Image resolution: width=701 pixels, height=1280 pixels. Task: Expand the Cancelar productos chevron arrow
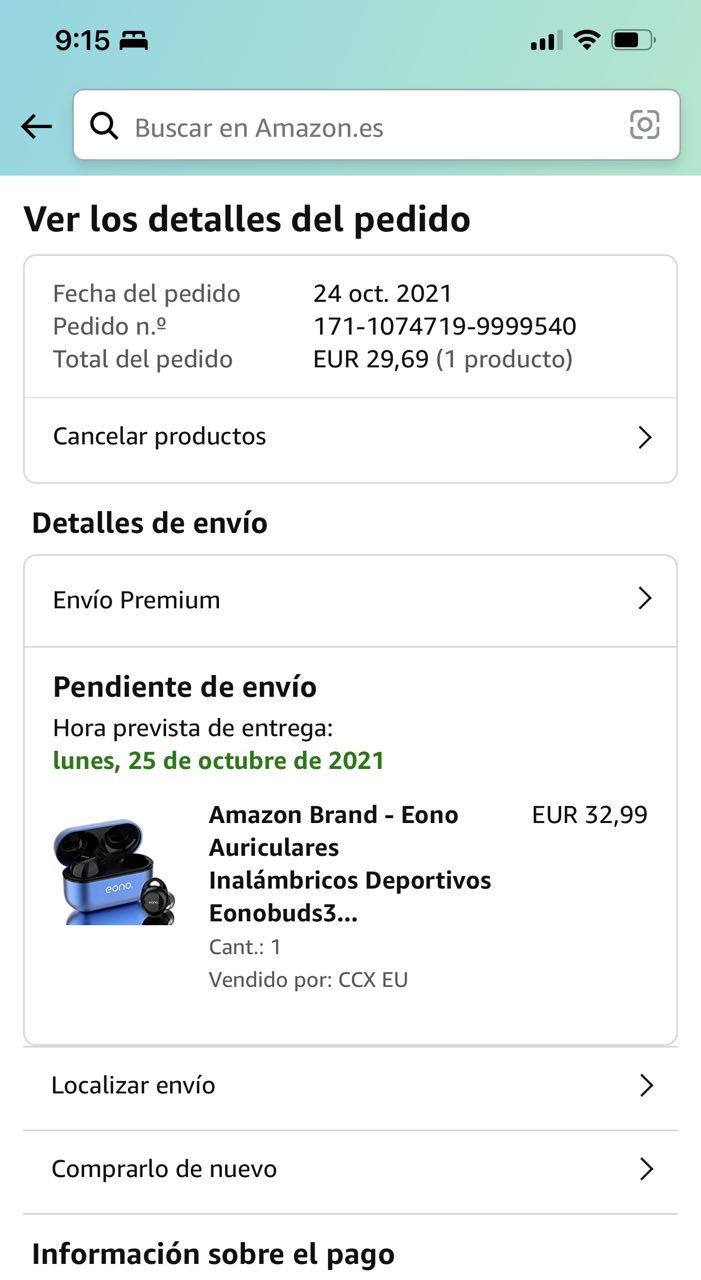pos(645,437)
